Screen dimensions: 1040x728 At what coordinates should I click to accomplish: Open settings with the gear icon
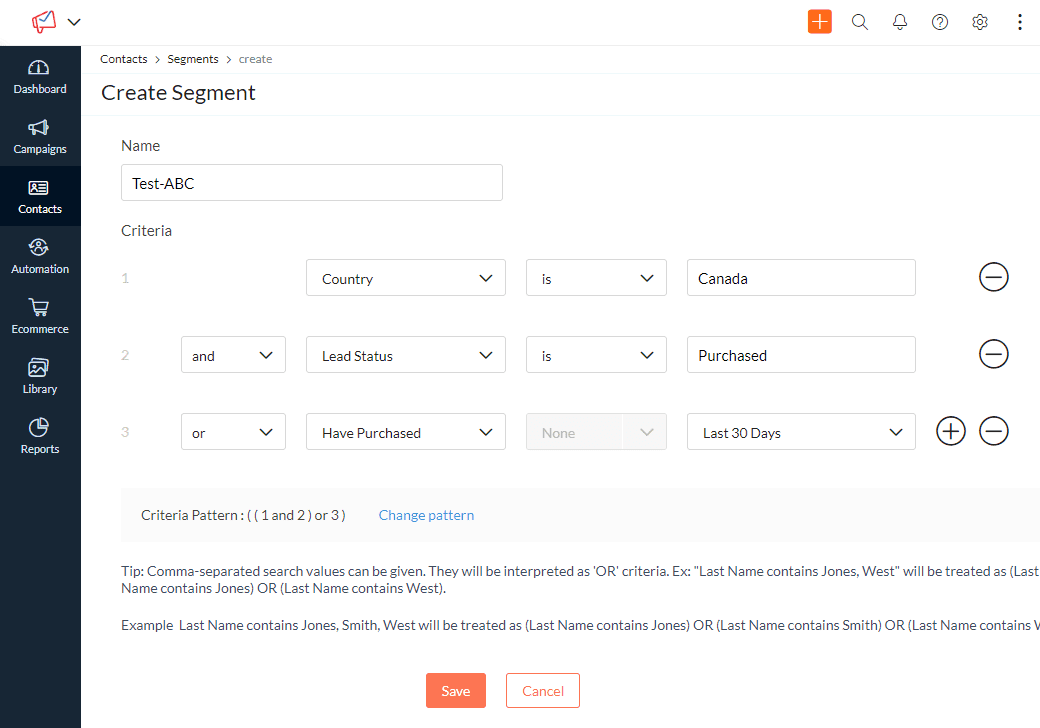980,21
